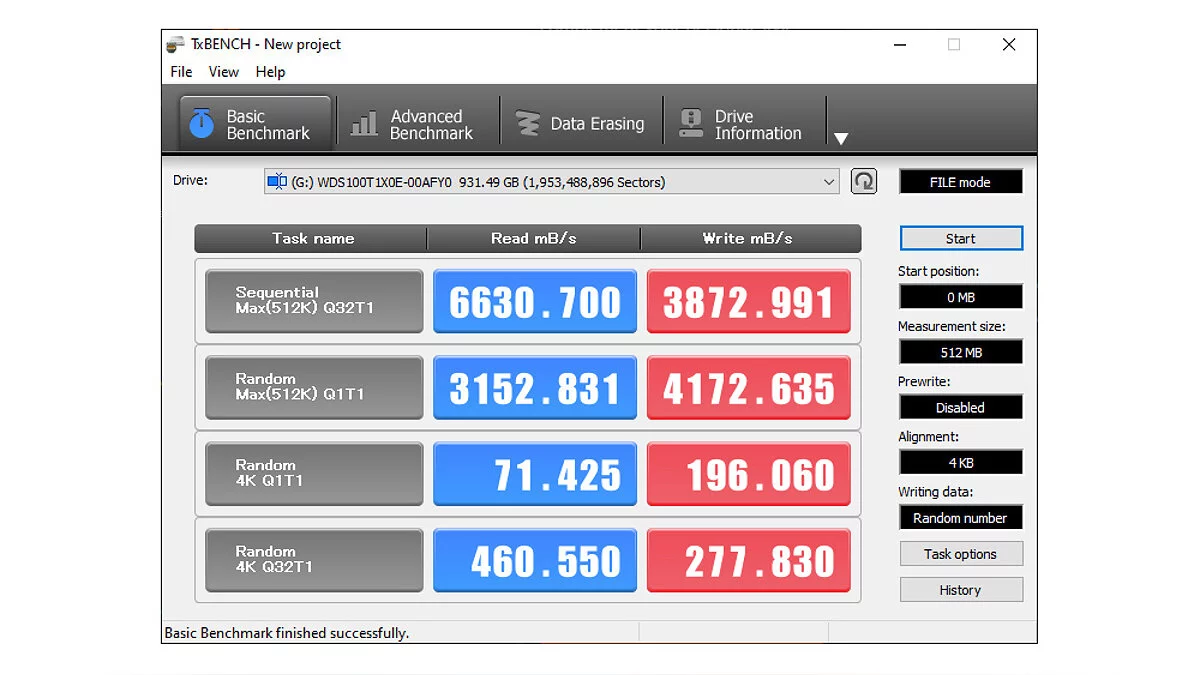Click the Data Erasing shredder icon

(x=527, y=124)
